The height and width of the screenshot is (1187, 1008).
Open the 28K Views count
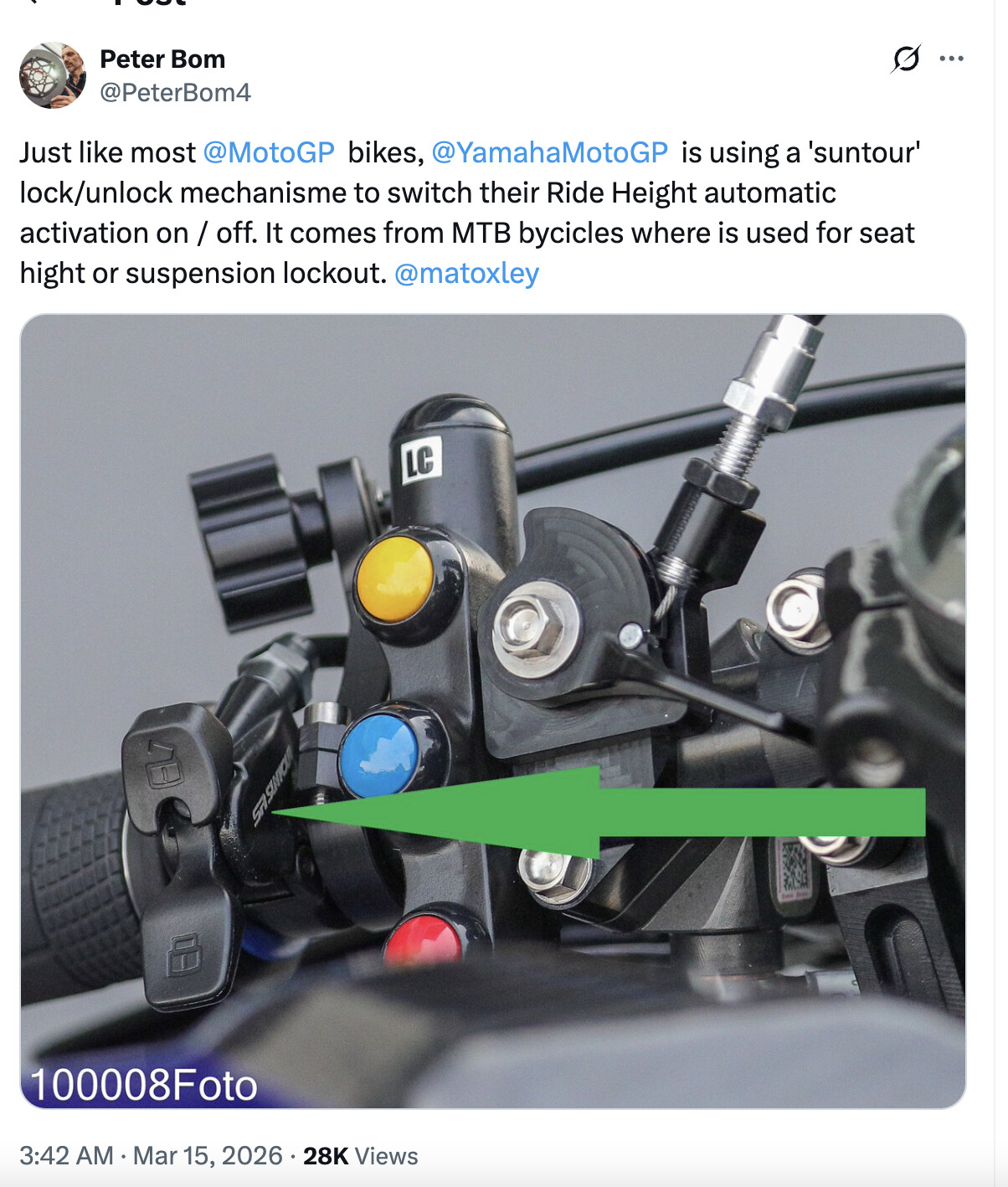[360, 1156]
